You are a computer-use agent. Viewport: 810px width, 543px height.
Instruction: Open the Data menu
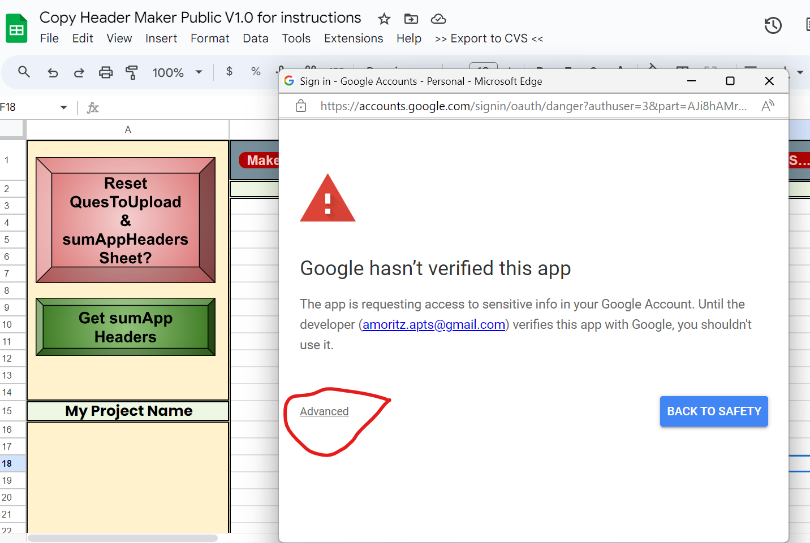(256, 38)
